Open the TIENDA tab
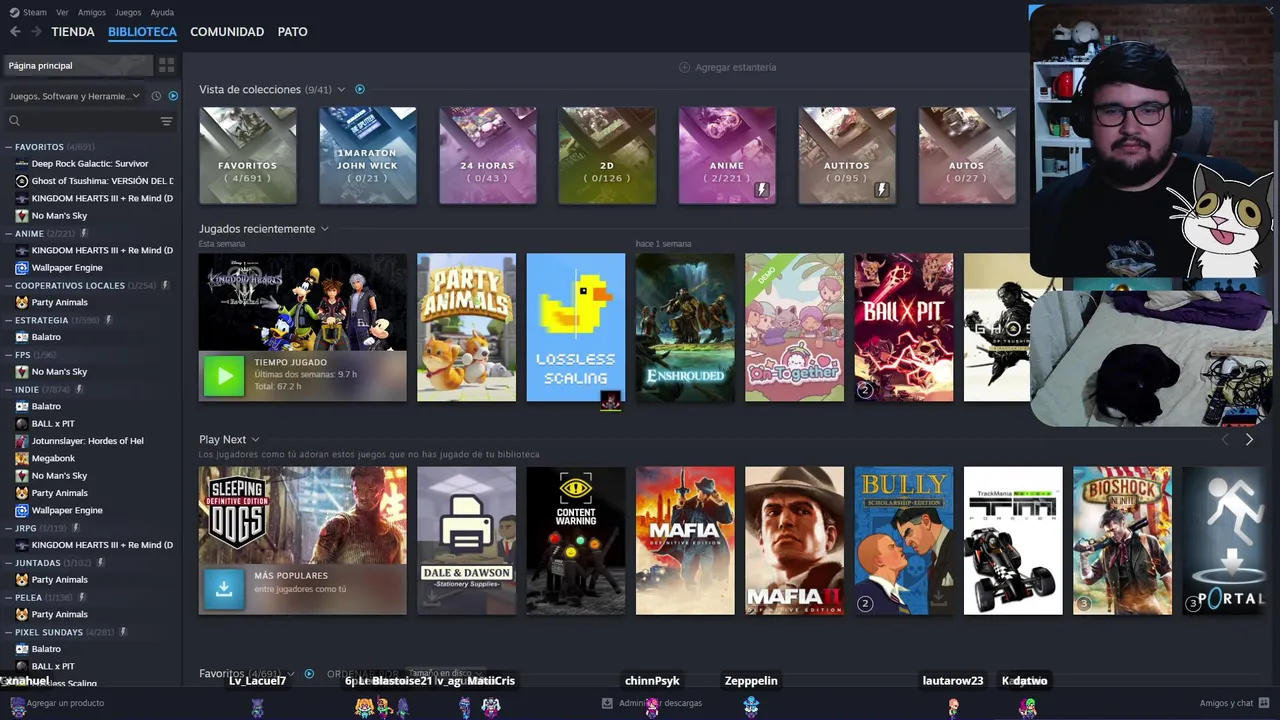Image resolution: width=1280 pixels, height=720 pixels. point(73,32)
